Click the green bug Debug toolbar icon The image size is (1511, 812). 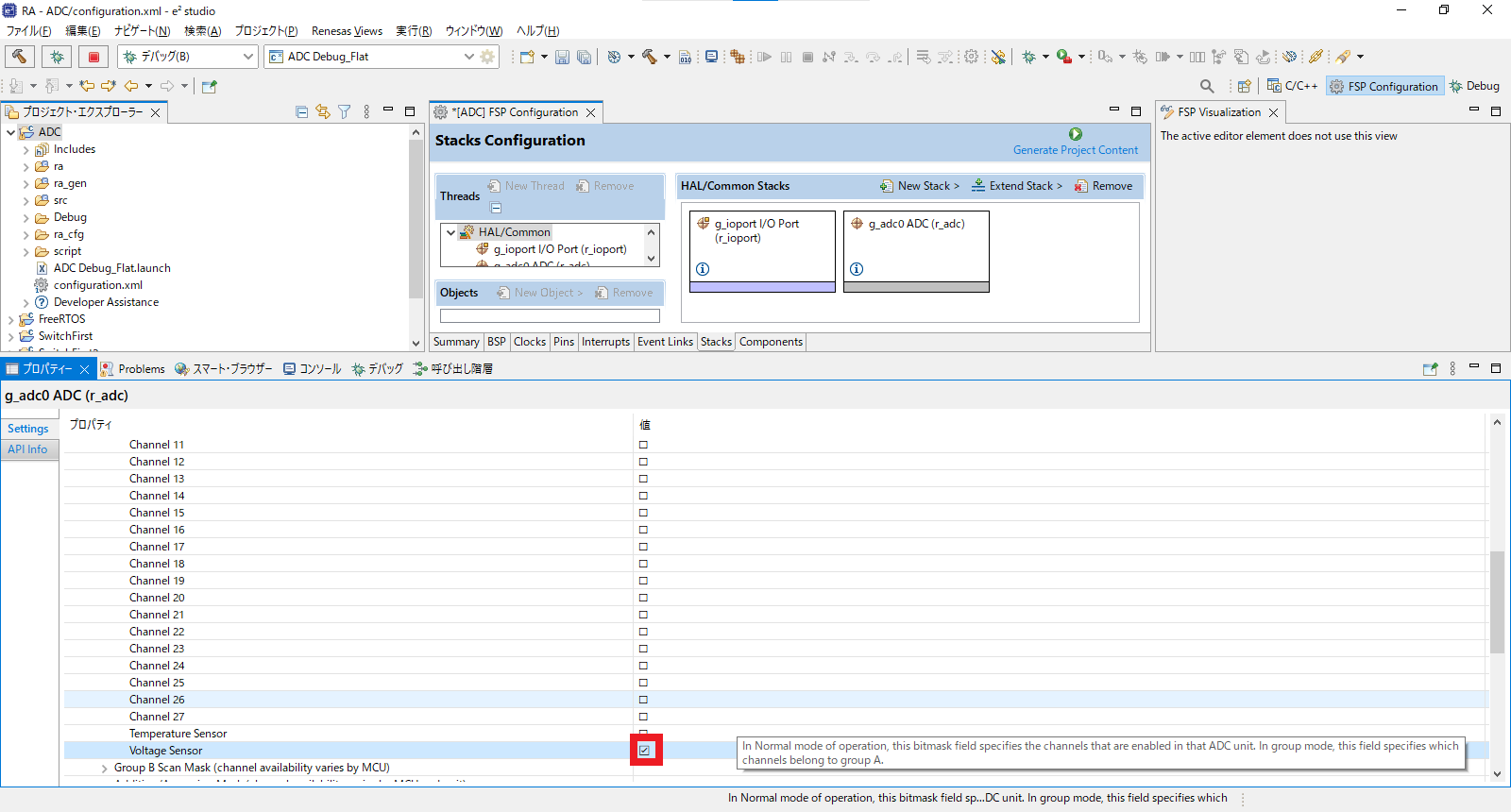pos(1029,57)
